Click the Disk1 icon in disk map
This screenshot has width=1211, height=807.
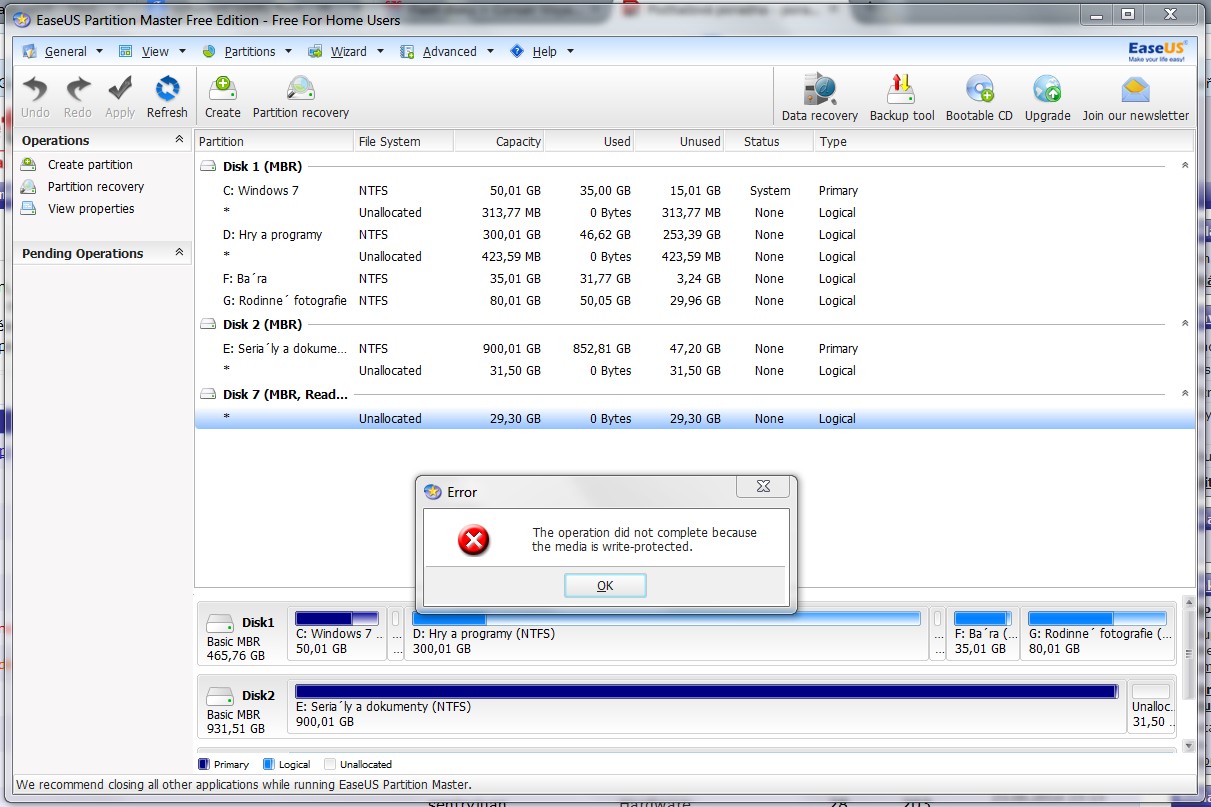coord(220,623)
